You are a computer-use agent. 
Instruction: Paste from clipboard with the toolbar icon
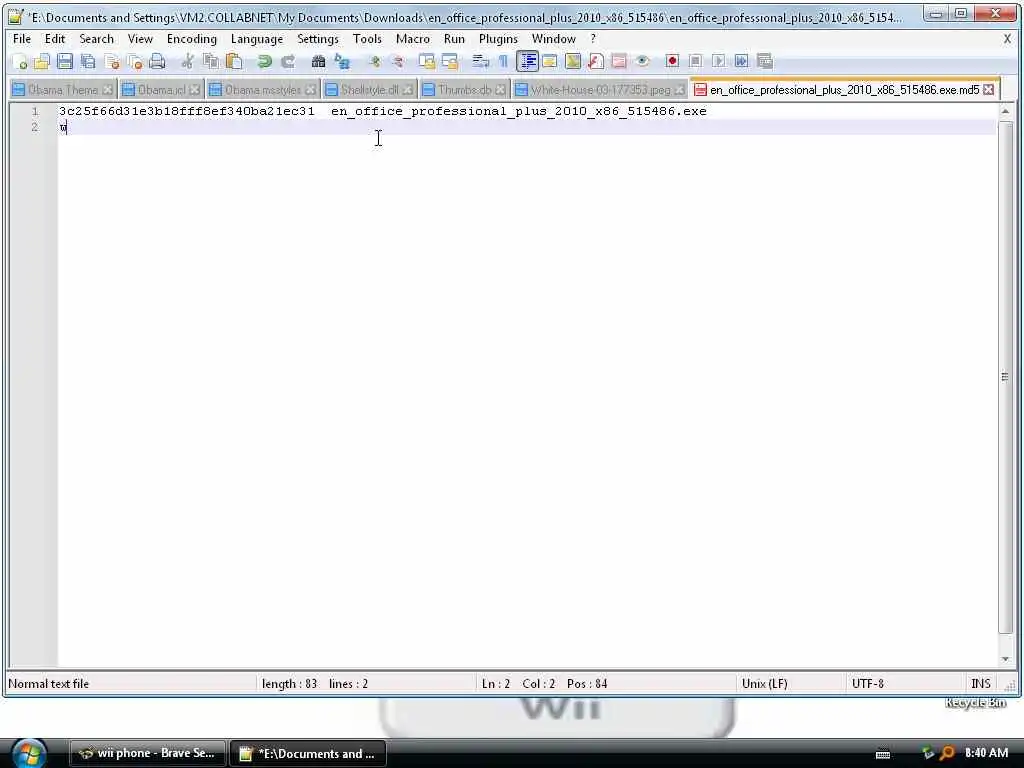234,61
